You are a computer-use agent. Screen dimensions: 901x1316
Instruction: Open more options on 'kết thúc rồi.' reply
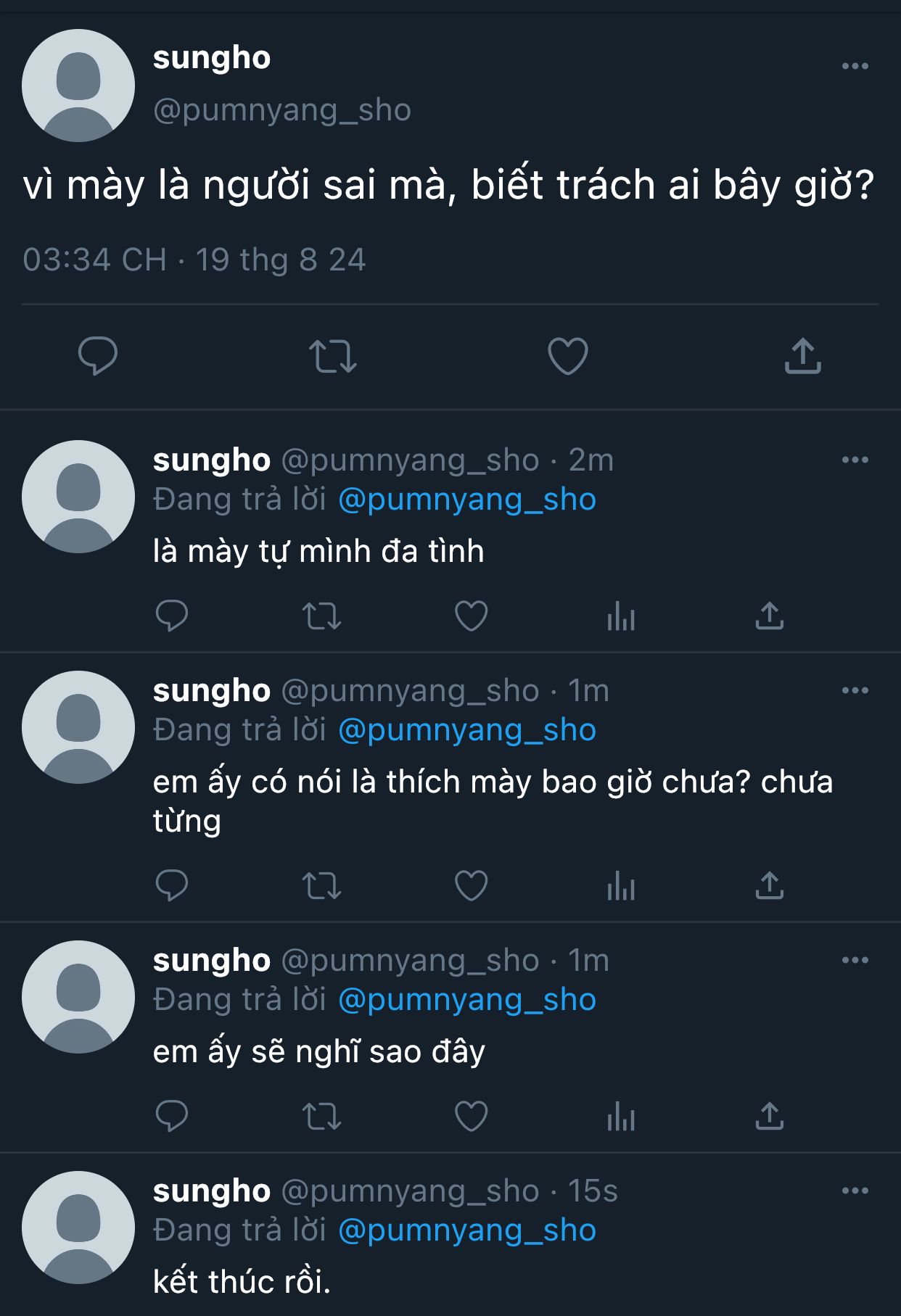[855, 1191]
